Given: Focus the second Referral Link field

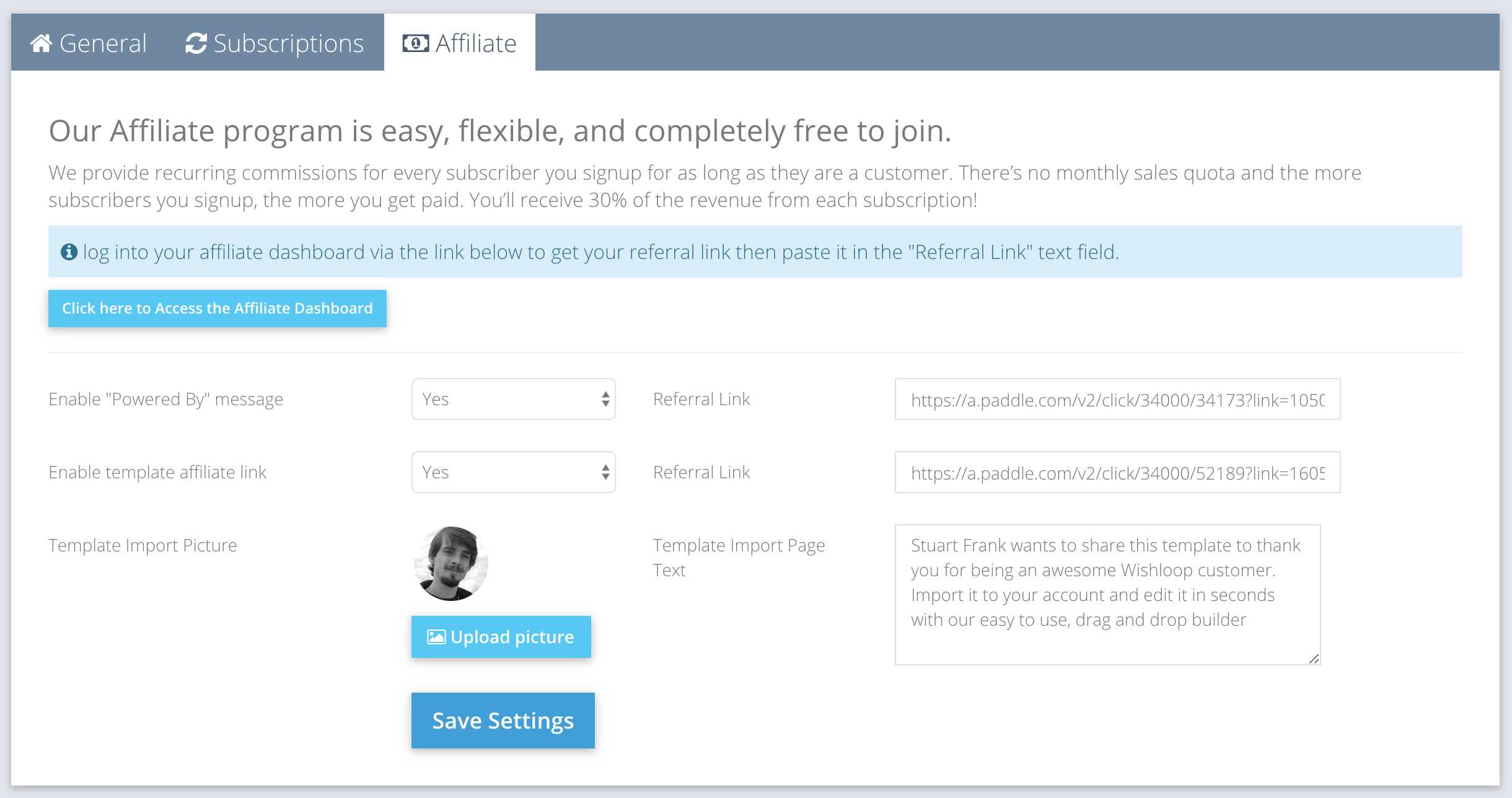Looking at the screenshot, I should pyautogui.click(x=1117, y=473).
